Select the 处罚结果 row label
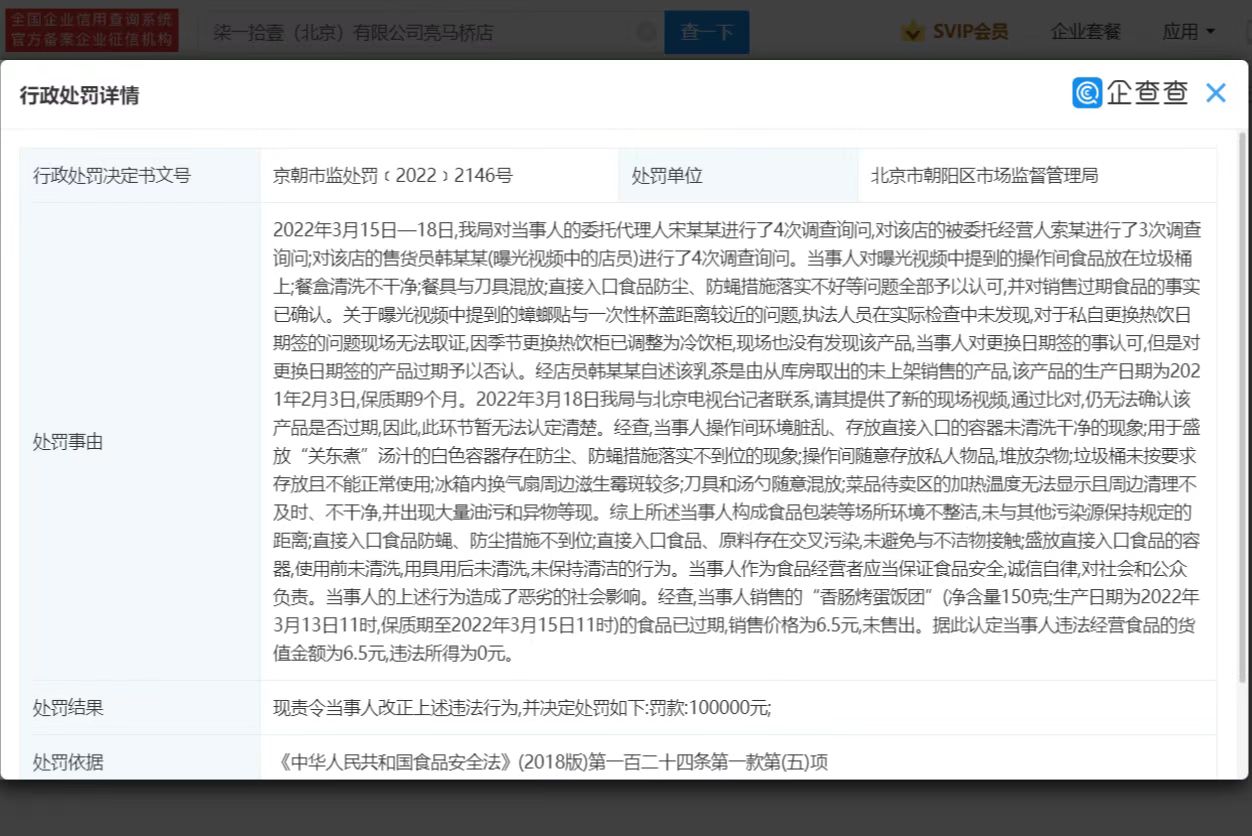 [x=68, y=708]
